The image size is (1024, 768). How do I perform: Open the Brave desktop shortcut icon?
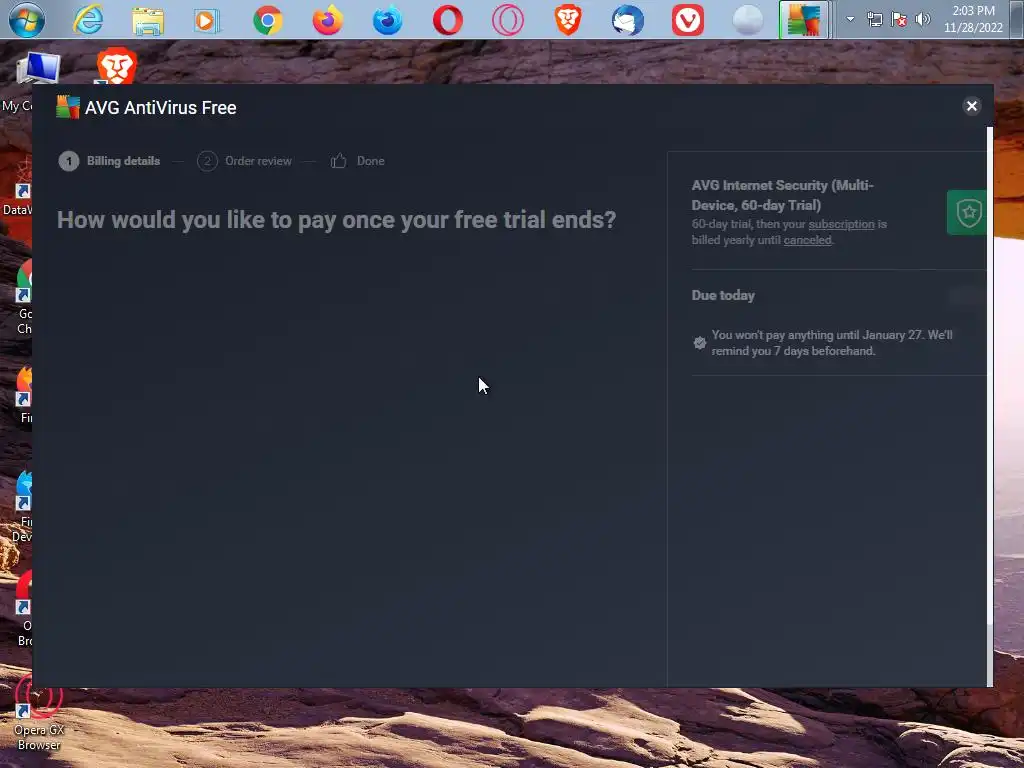[117, 65]
